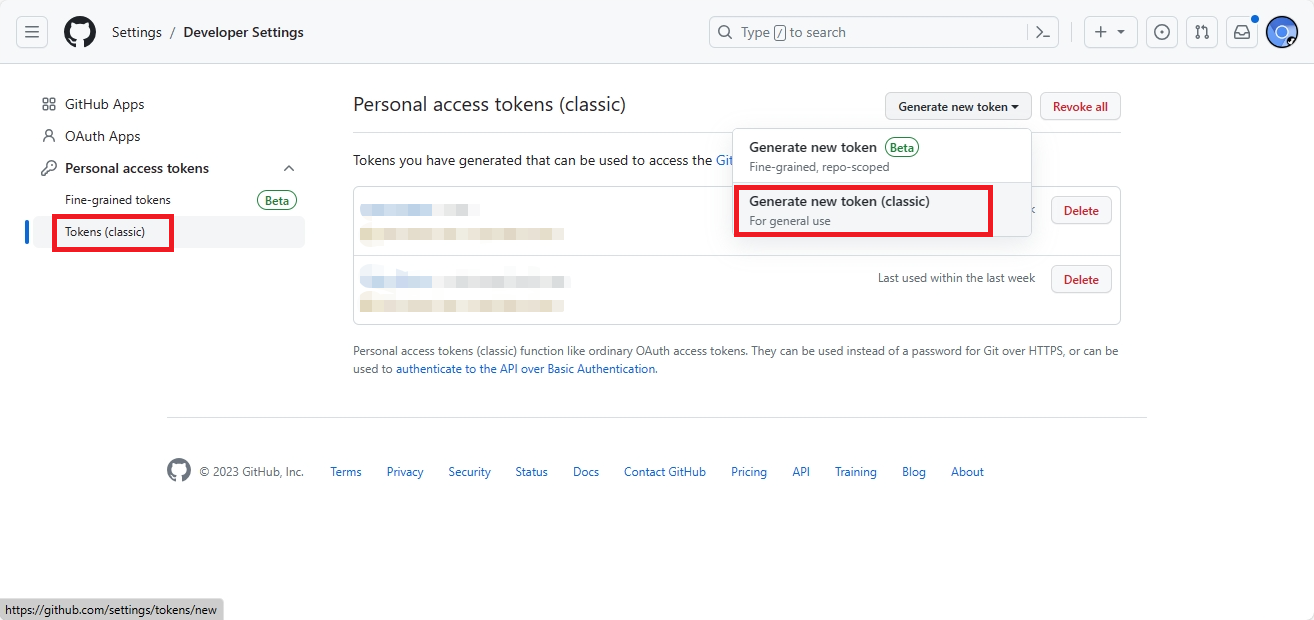Click the GitHub Octocat logo in header
Image resolution: width=1314 pixels, height=620 pixels.
(80, 32)
